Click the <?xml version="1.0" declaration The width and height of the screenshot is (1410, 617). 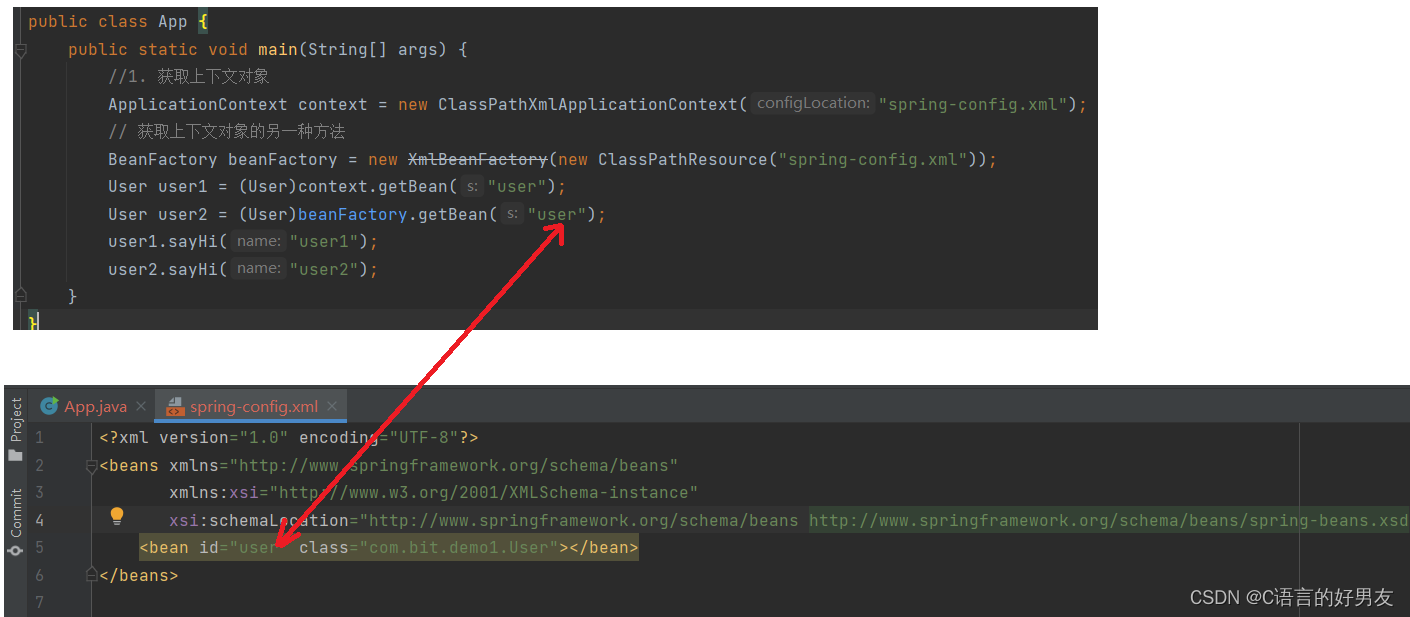pos(194,438)
